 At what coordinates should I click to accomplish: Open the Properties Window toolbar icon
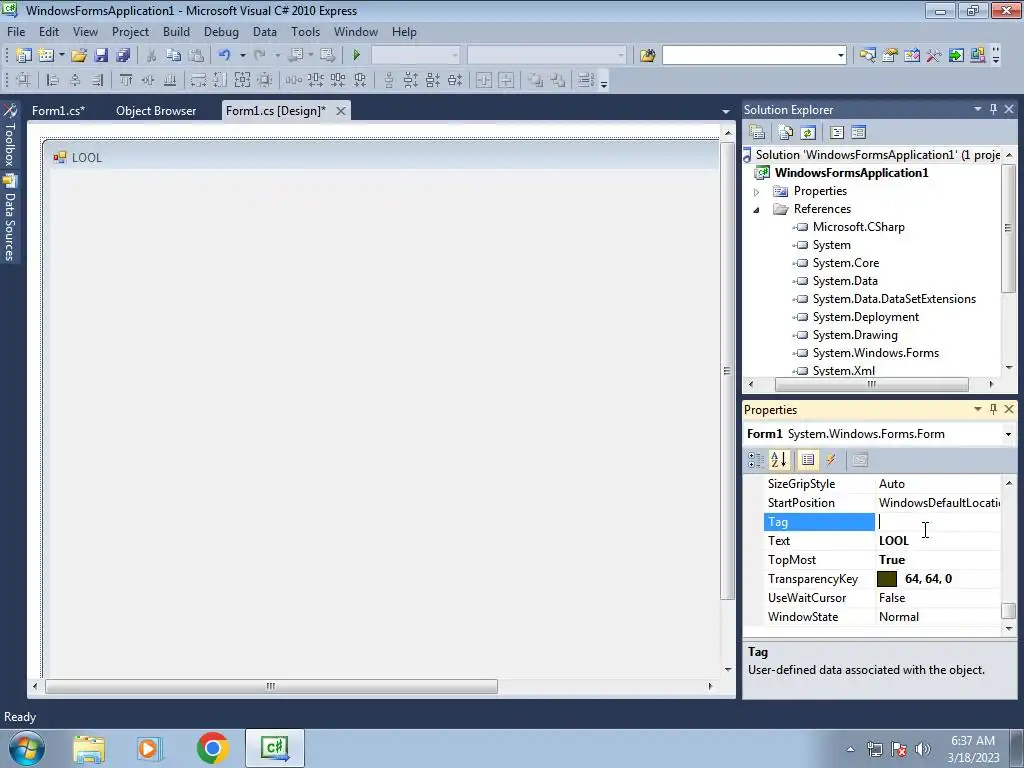pos(889,56)
